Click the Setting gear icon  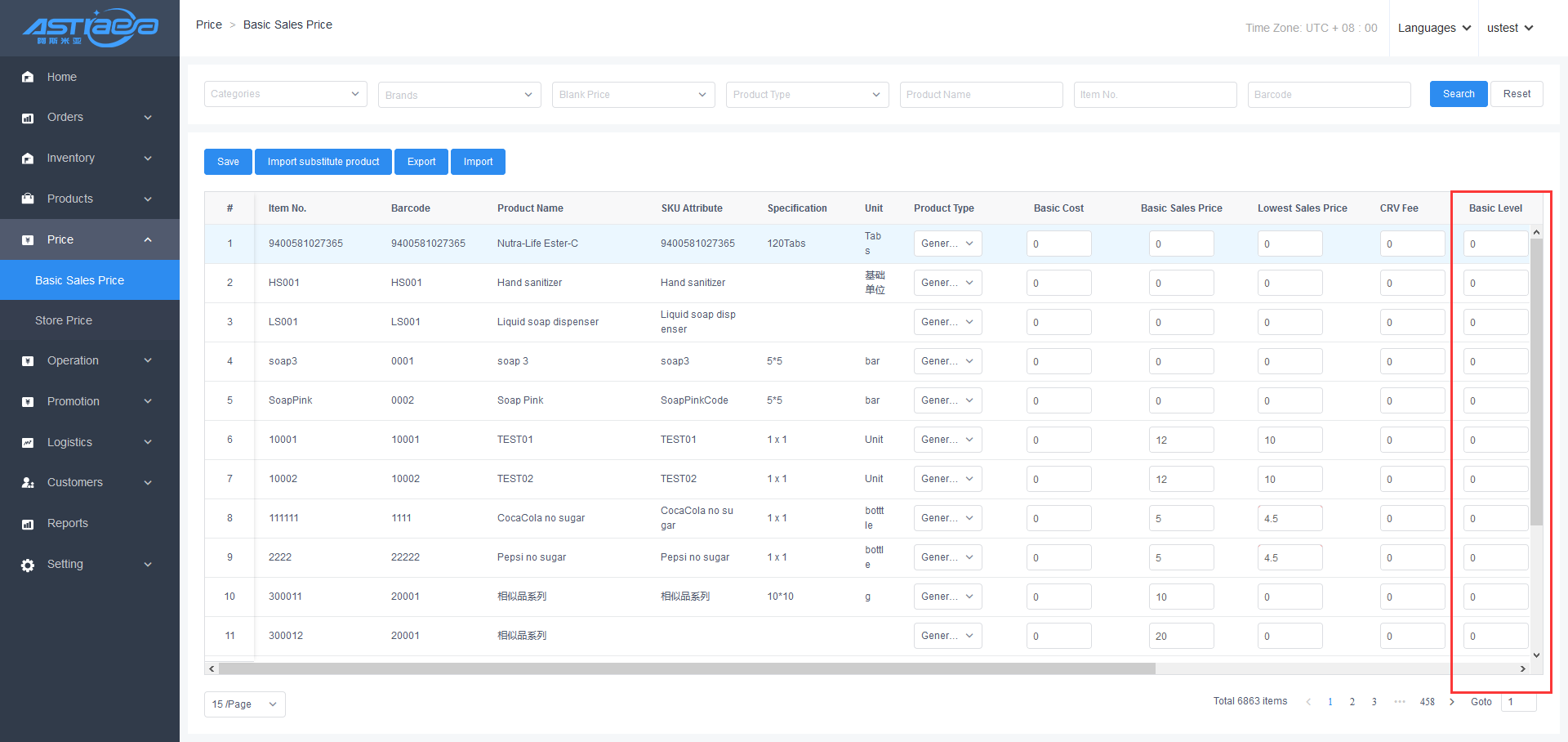pyautogui.click(x=28, y=565)
